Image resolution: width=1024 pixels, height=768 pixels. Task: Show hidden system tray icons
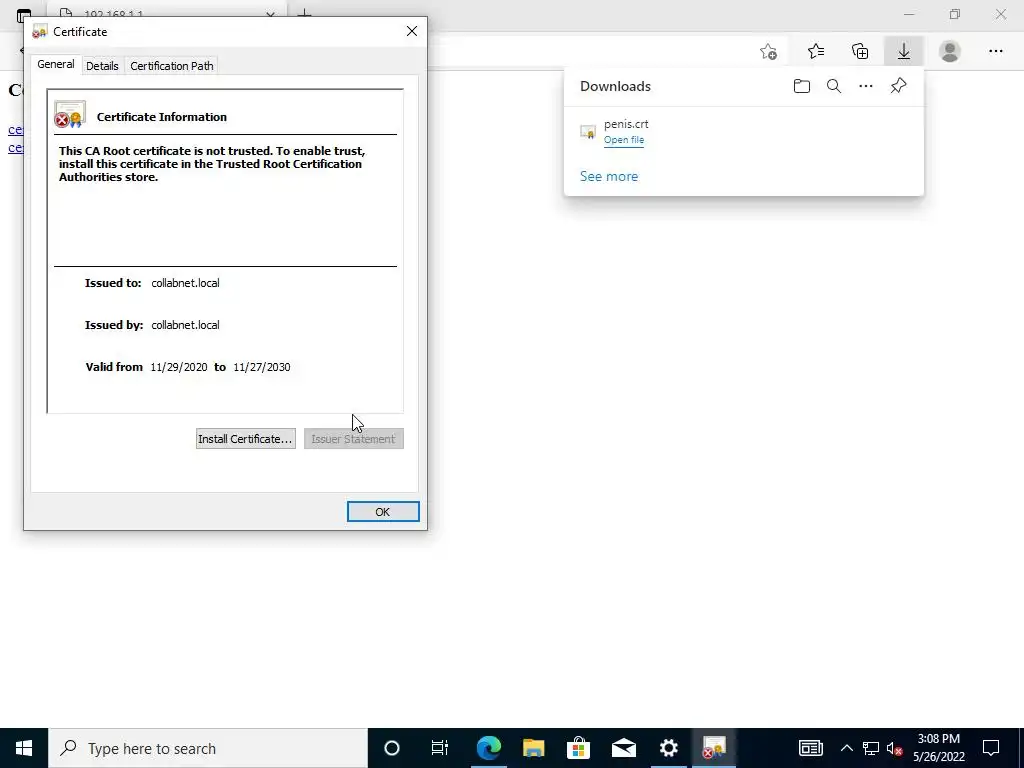[846, 748]
